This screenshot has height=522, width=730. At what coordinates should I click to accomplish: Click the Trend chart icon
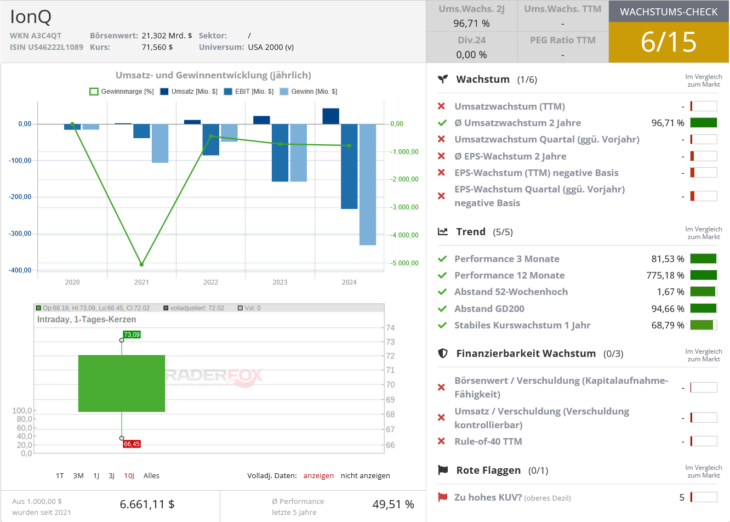pos(443,231)
